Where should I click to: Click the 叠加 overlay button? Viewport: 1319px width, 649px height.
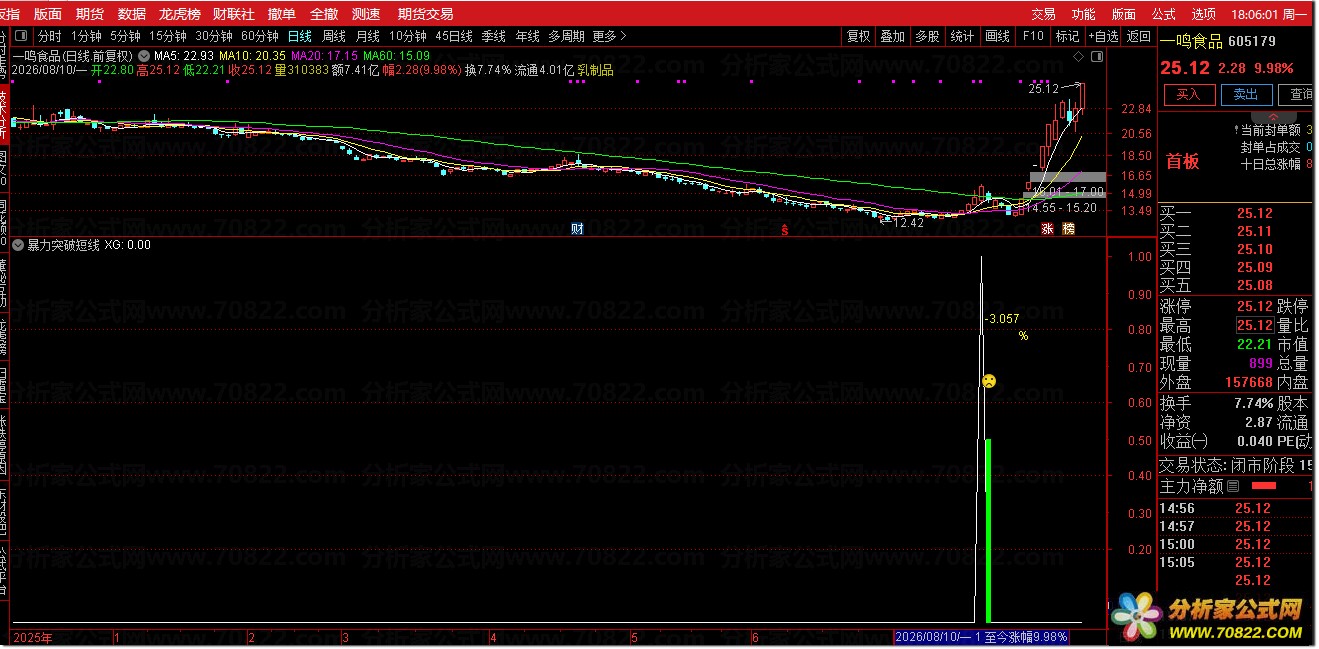coord(892,36)
